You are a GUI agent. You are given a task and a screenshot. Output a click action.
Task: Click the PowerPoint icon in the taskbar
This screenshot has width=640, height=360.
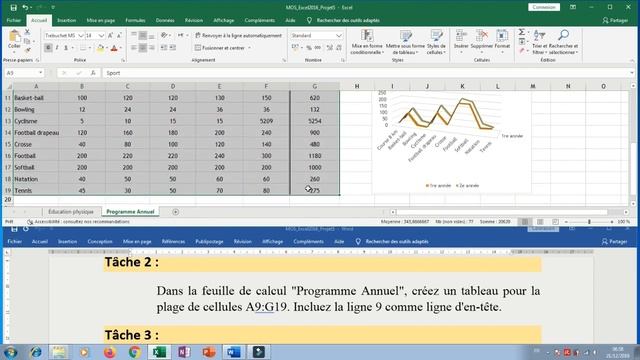(x=209, y=352)
